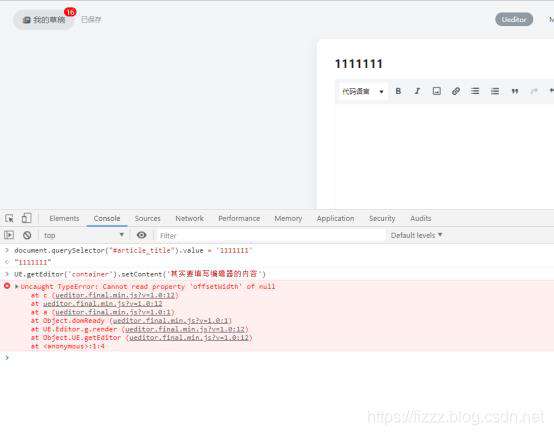This screenshot has width=554, height=435.
Task: Show the console sidebar icon
Action: coord(9,235)
